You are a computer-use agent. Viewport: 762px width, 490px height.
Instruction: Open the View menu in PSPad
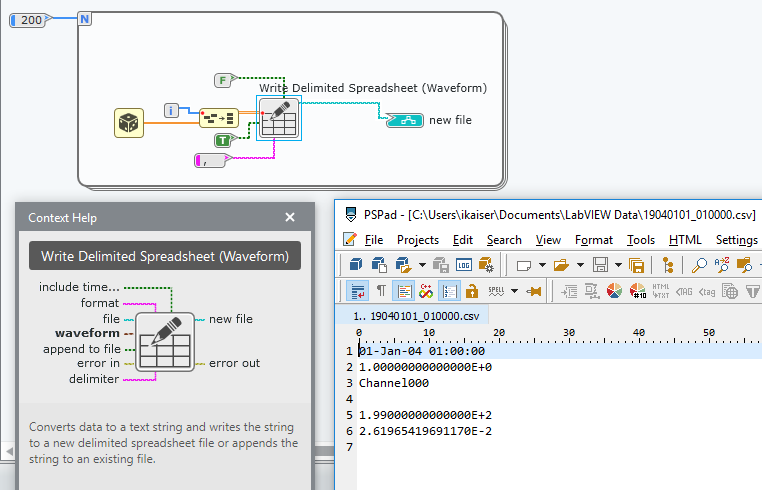coord(548,240)
